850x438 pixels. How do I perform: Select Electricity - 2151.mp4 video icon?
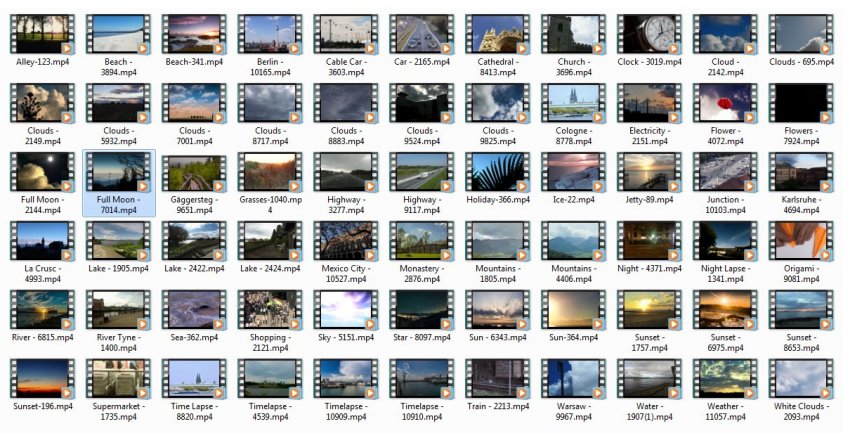point(649,104)
